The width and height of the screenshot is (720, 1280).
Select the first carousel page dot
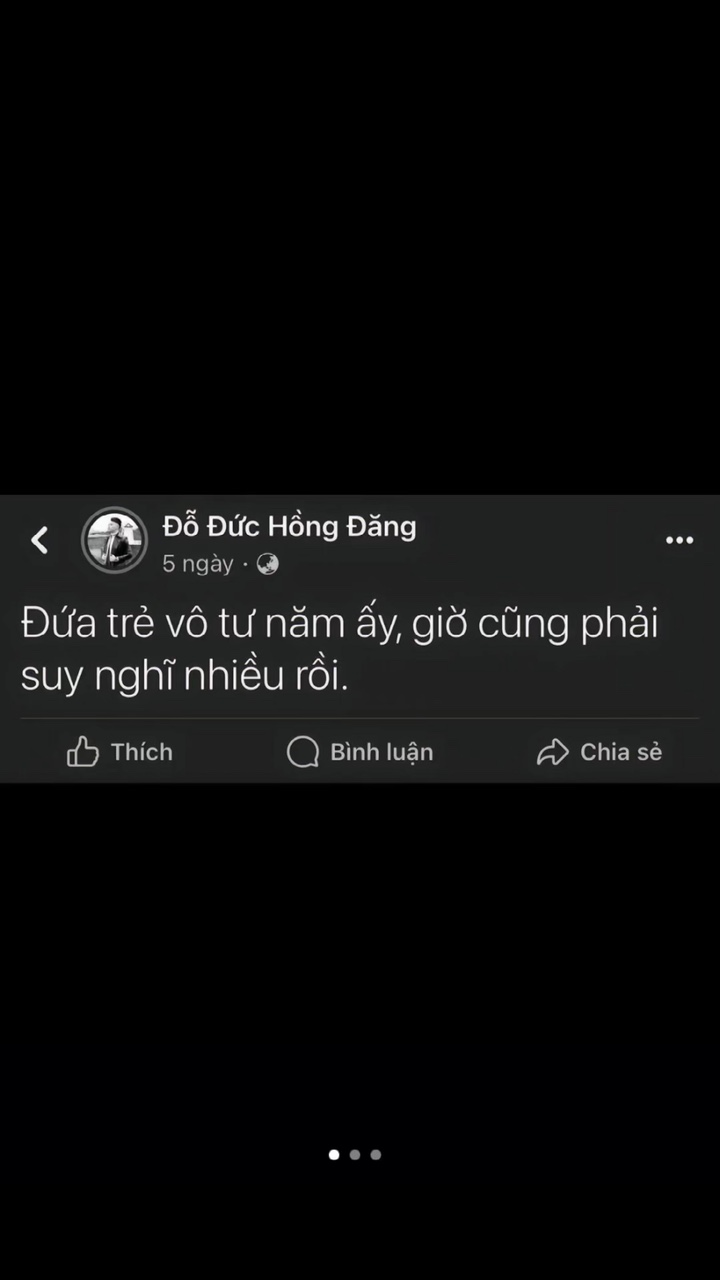coord(334,1154)
